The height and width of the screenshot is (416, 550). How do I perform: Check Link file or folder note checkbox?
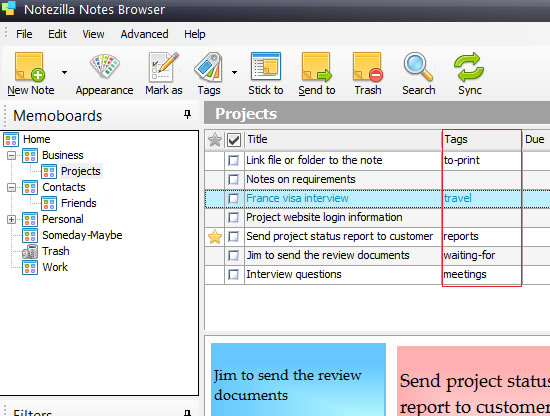(x=233, y=161)
